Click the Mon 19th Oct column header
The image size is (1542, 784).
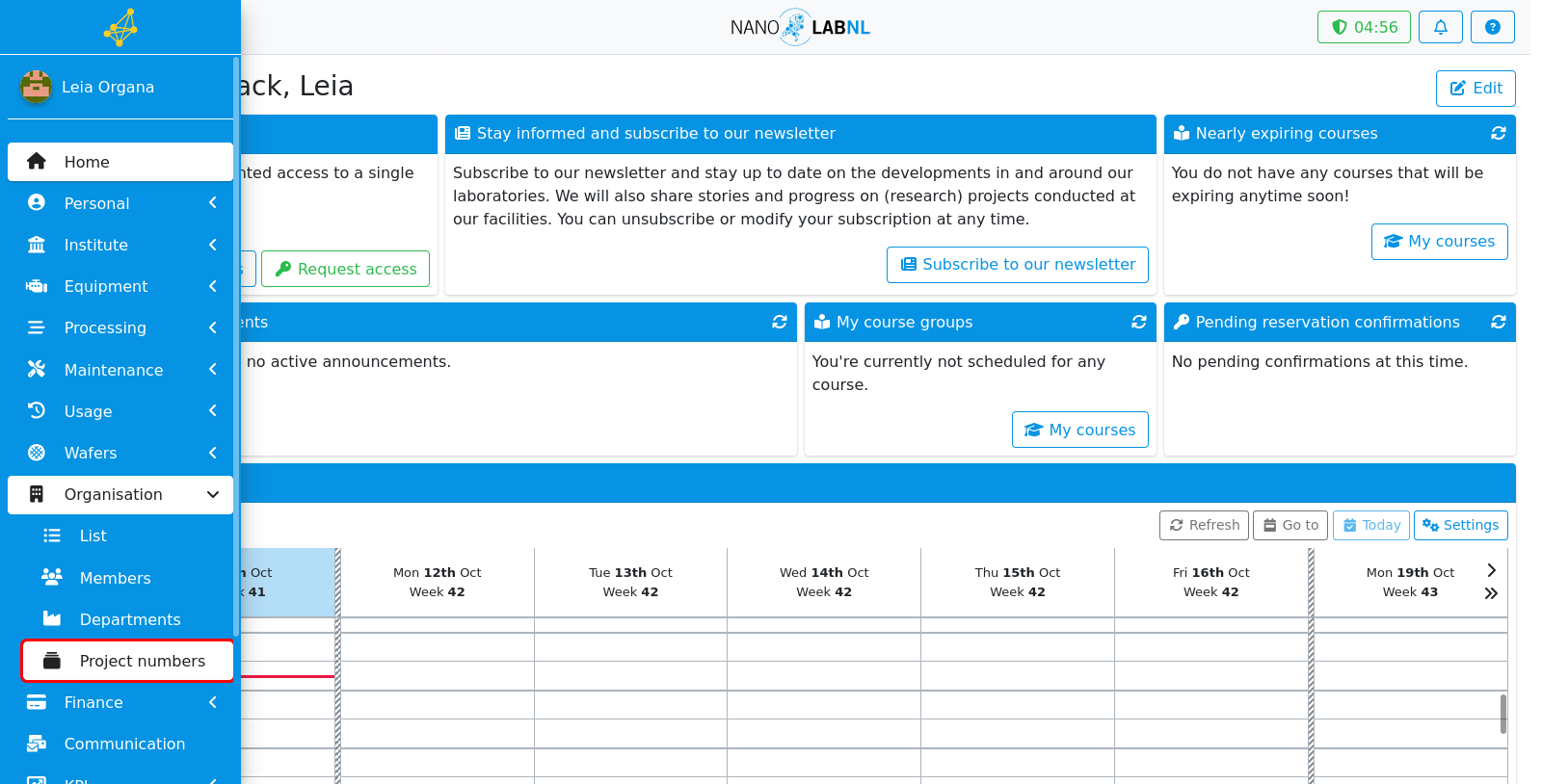[1410, 582]
